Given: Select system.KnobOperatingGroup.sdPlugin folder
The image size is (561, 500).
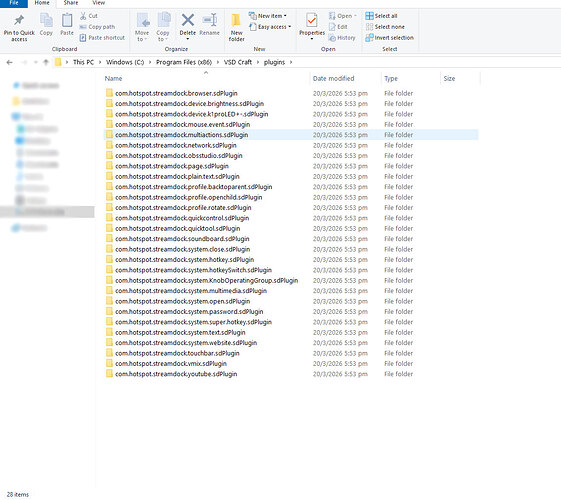Looking at the screenshot, I should pyautogui.click(x=206, y=280).
